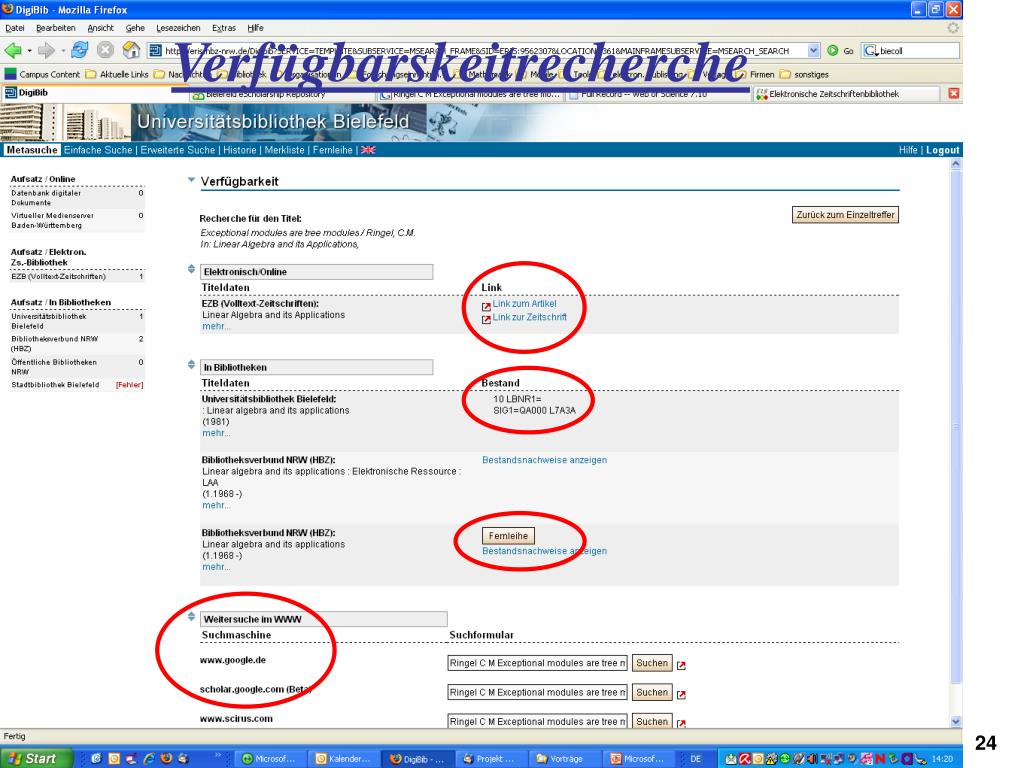The height and width of the screenshot is (768, 1024).
Task: Switch to the Kalender taskbar window
Action: pos(344,759)
